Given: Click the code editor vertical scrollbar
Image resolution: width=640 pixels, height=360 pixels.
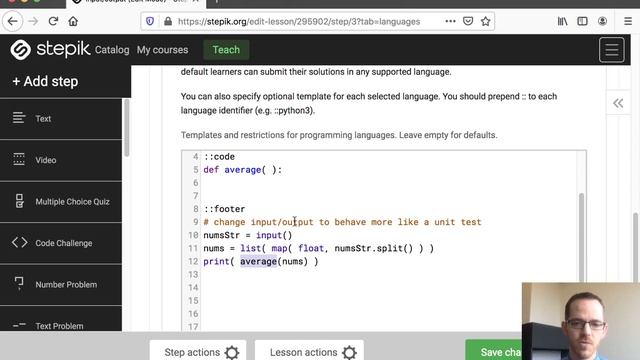Looking at the screenshot, I should point(581,237).
